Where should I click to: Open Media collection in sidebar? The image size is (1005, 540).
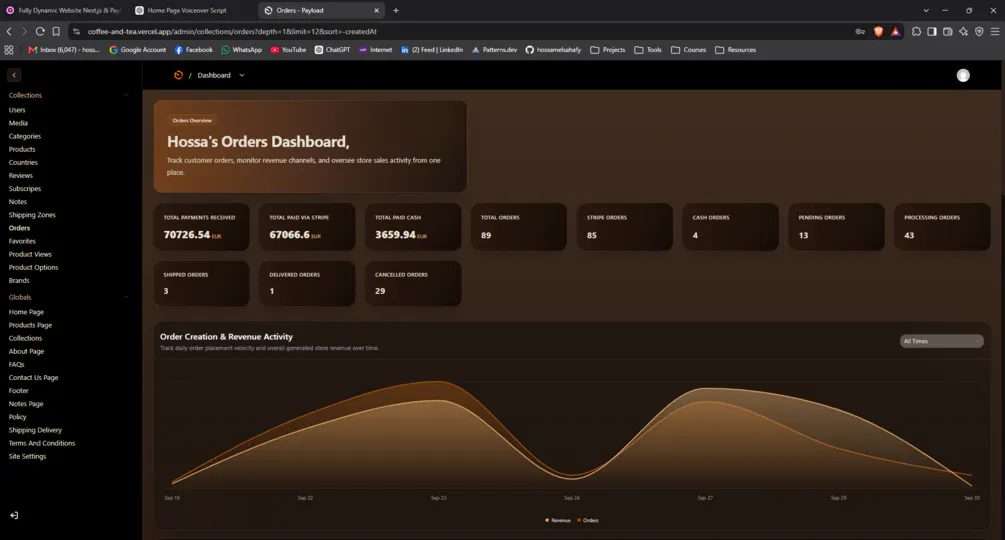coord(18,123)
